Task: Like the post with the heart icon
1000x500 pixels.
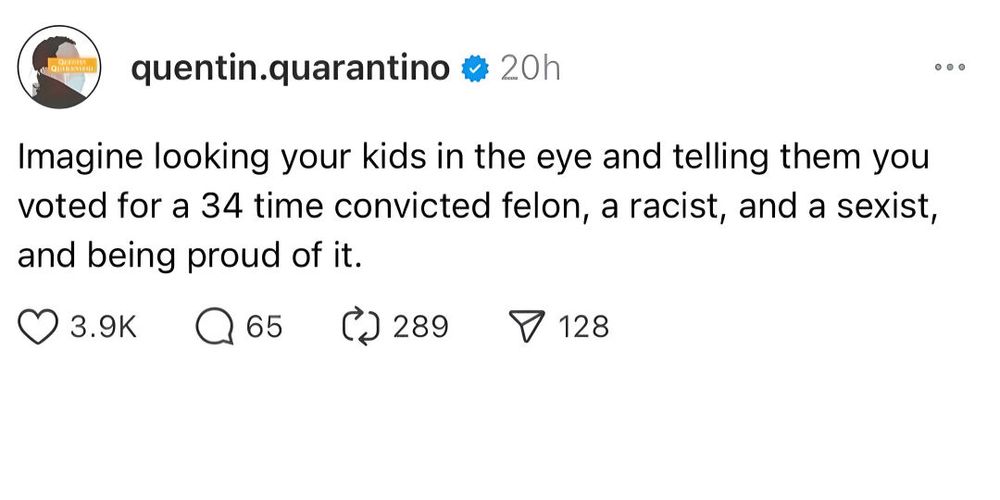Action: pos(37,326)
